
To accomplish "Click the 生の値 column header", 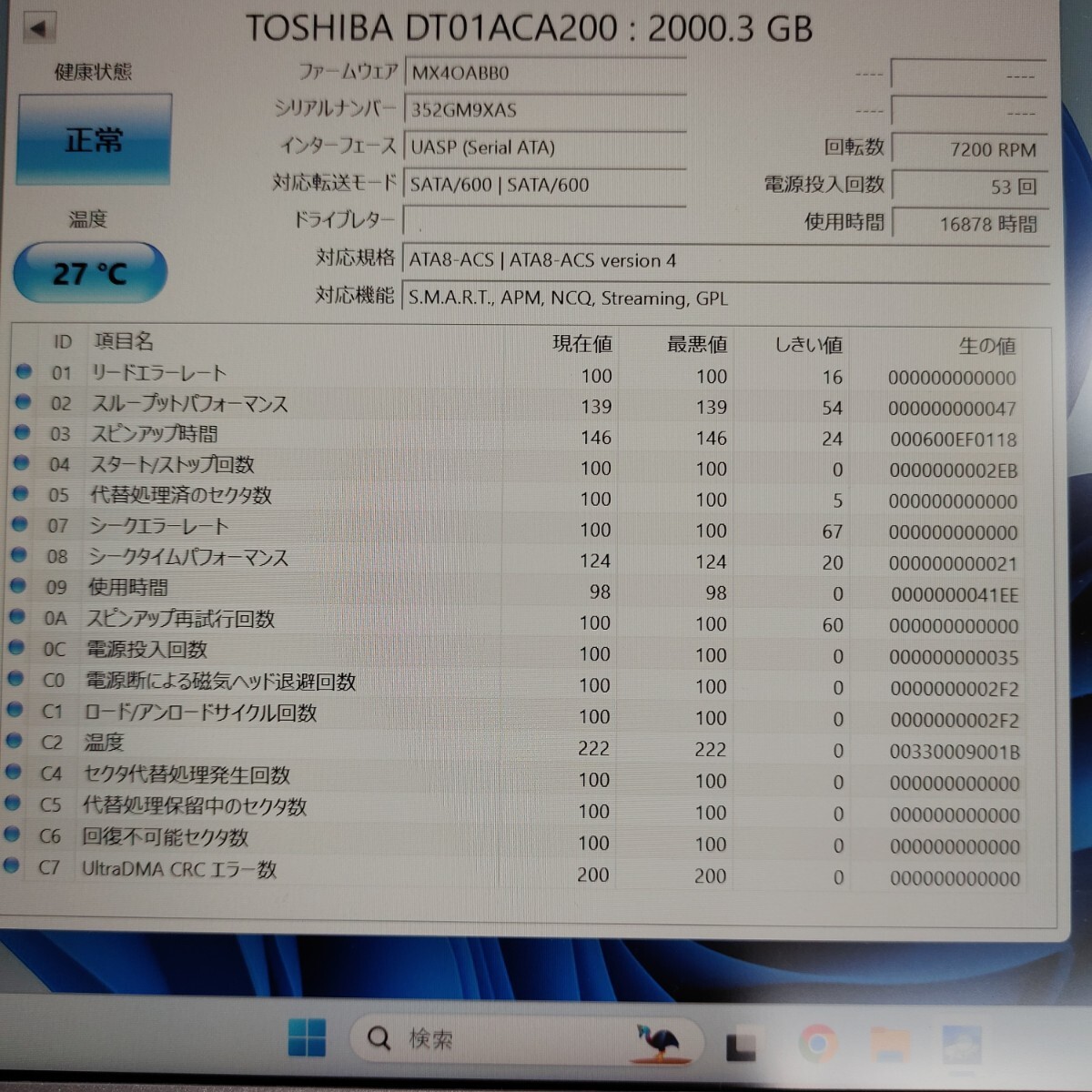I will 987,346.
